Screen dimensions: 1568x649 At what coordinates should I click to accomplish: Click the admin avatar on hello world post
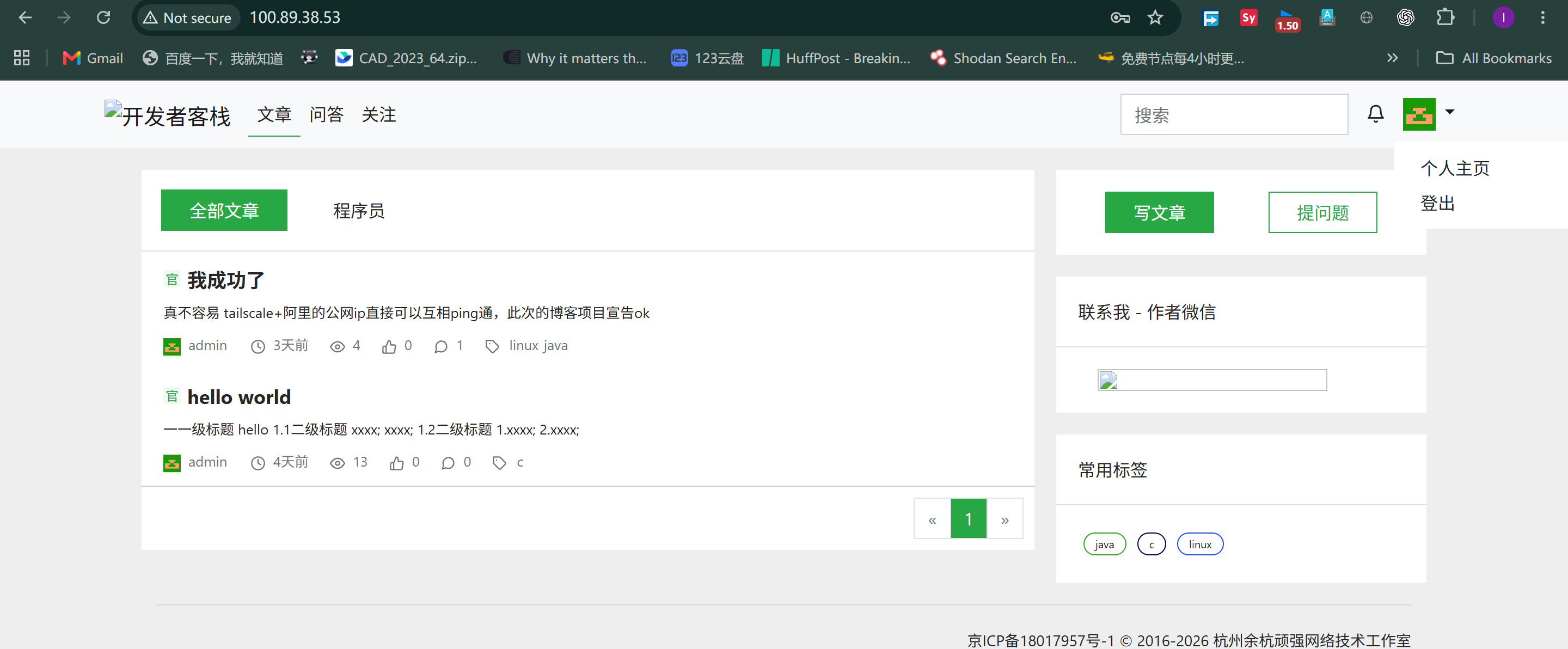(171, 463)
